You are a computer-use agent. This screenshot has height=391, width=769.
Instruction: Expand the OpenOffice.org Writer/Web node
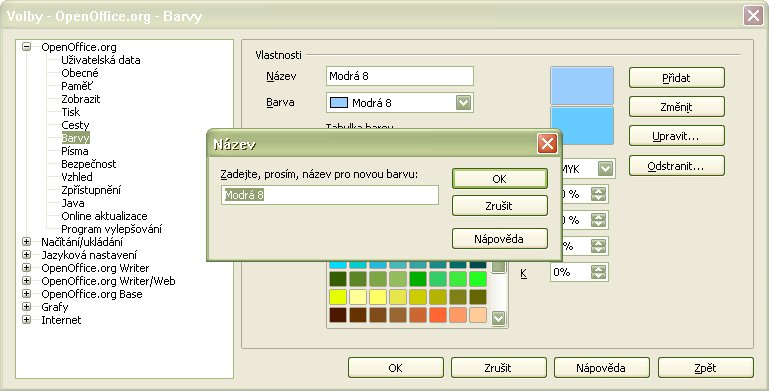pyautogui.click(x=26, y=281)
